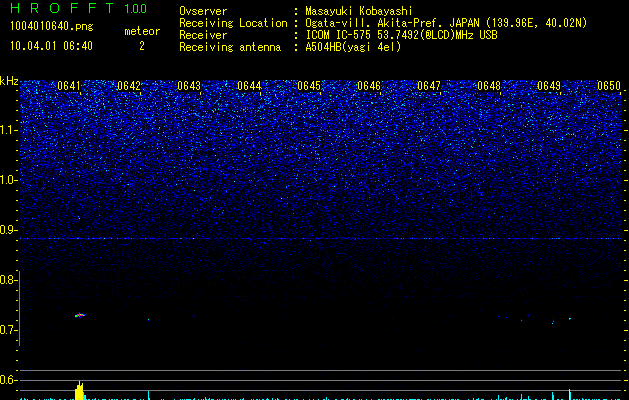The image size is (629, 400).
Task: Click the kHz axis unit label
Action: coord(9,81)
